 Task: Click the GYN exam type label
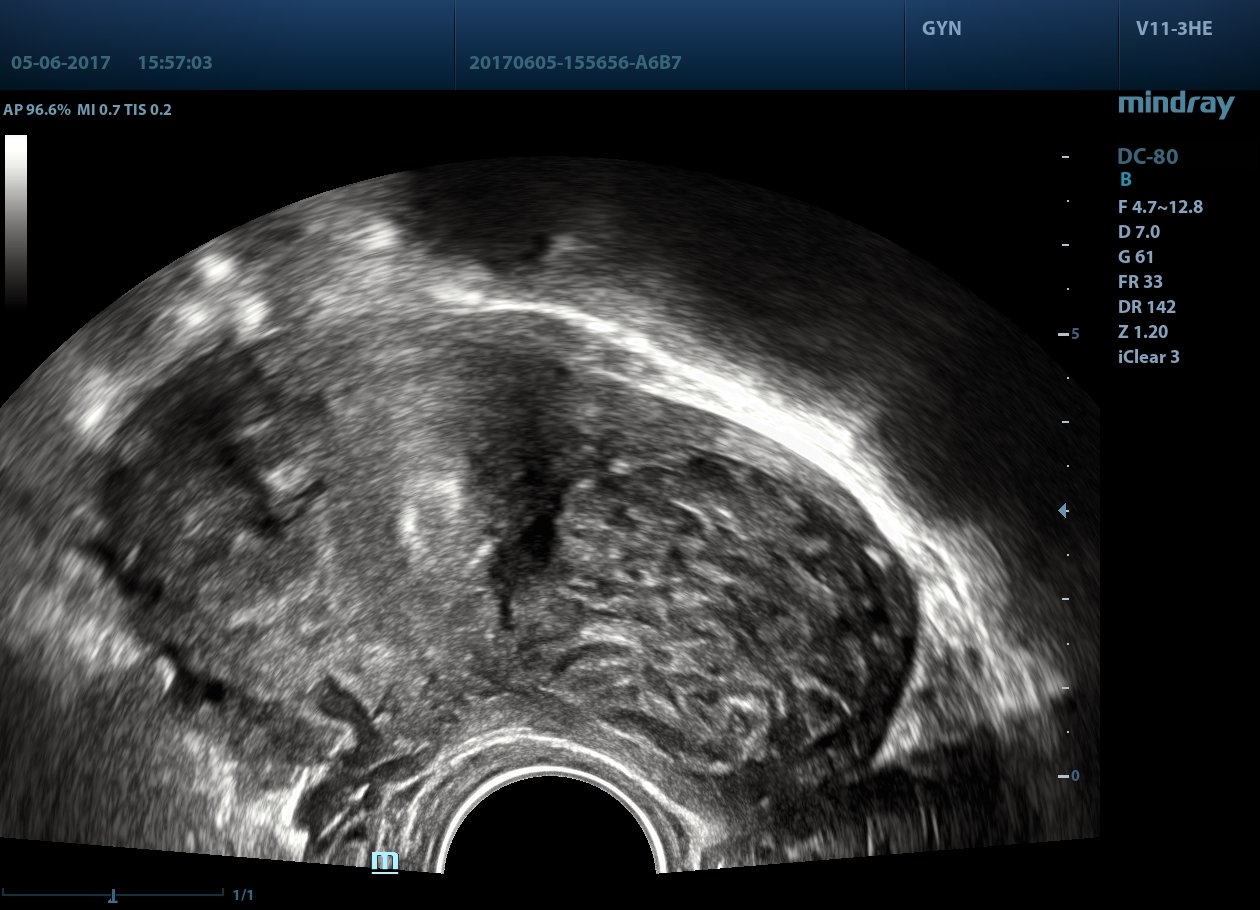[941, 29]
